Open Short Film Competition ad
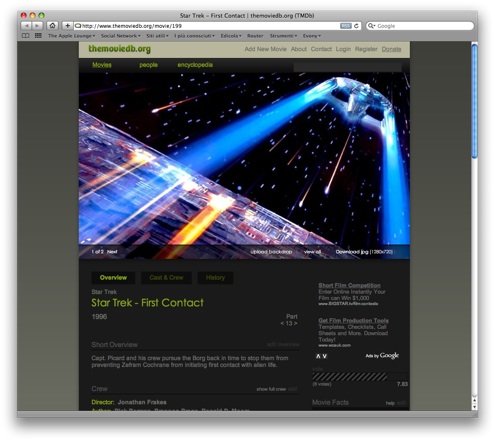495x441 pixels. (x=349, y=285)
